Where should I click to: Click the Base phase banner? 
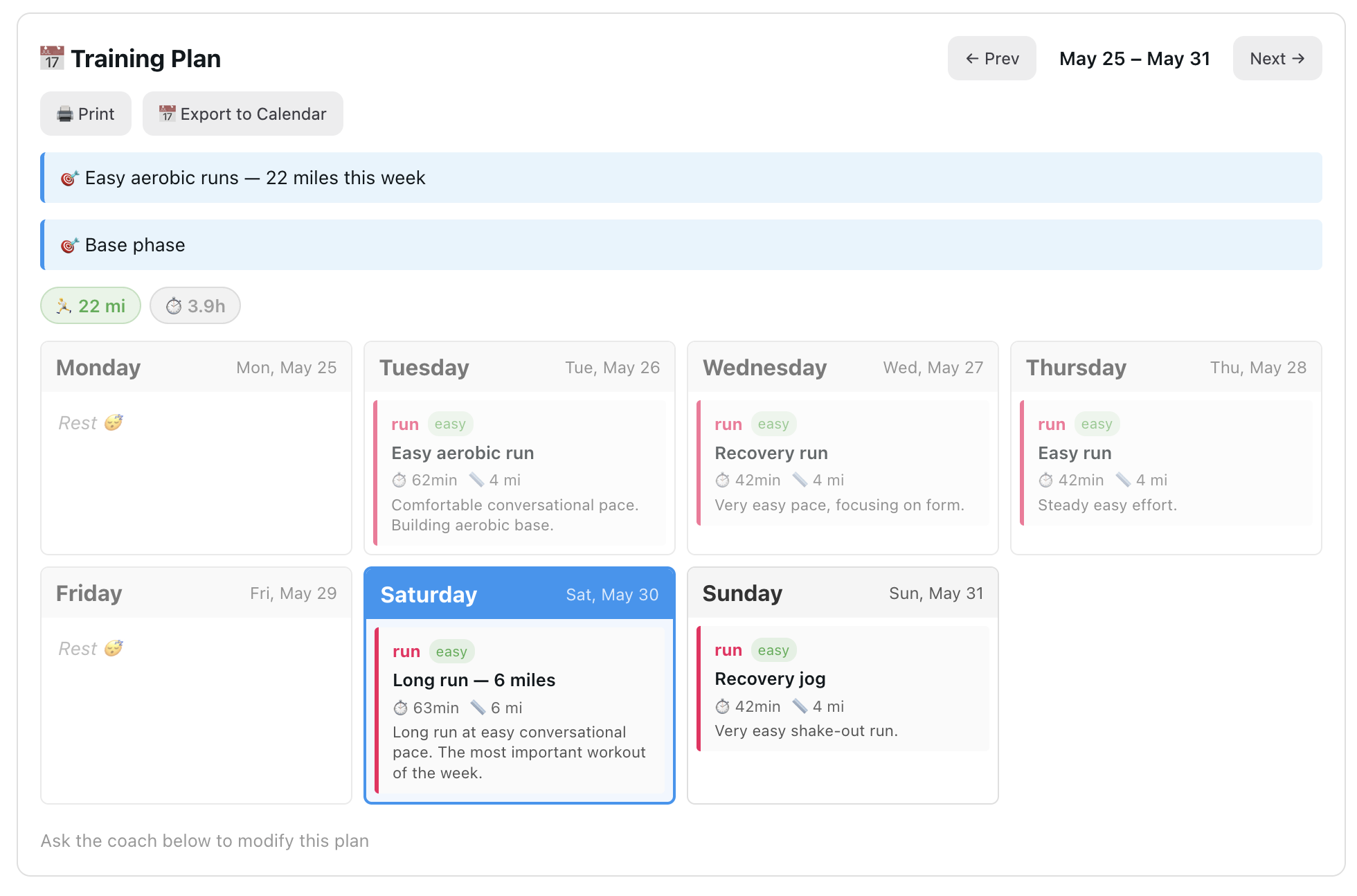click(681, 245)
